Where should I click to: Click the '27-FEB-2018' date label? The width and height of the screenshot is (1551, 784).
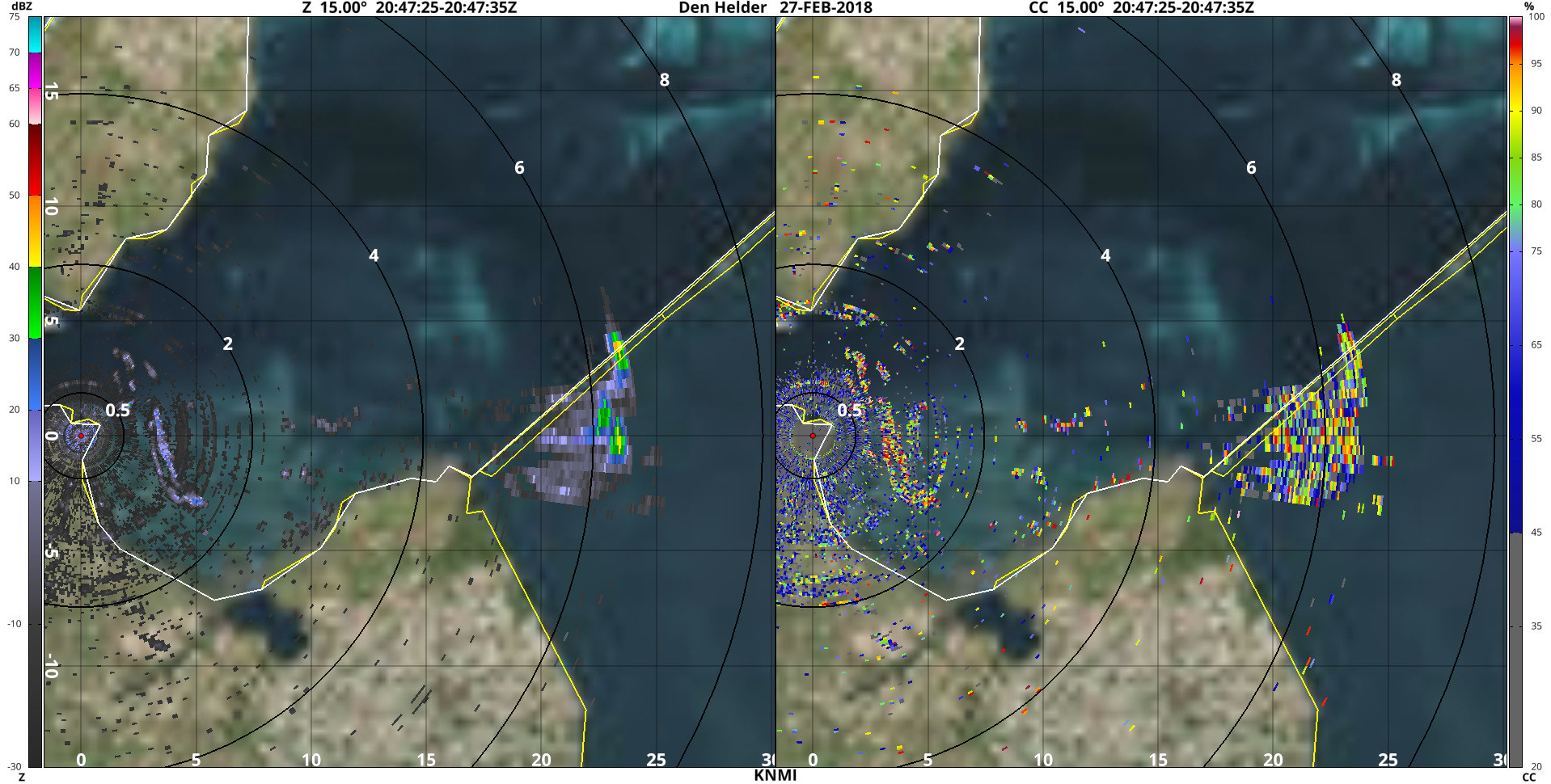coord(826,8)
